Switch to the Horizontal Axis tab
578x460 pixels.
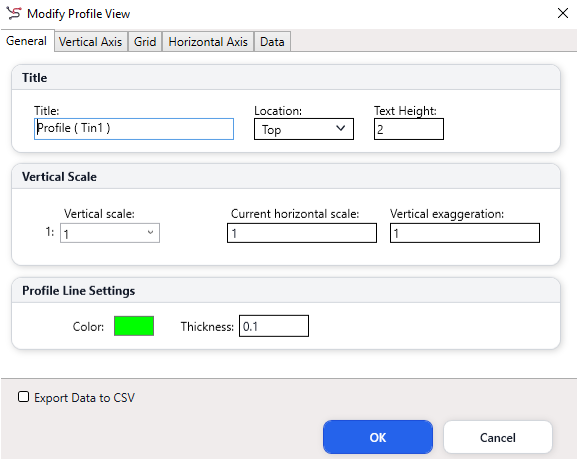[208, 42]
